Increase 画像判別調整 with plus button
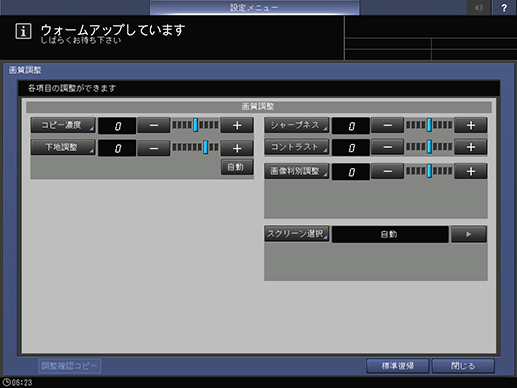 [x=471, y=171]
